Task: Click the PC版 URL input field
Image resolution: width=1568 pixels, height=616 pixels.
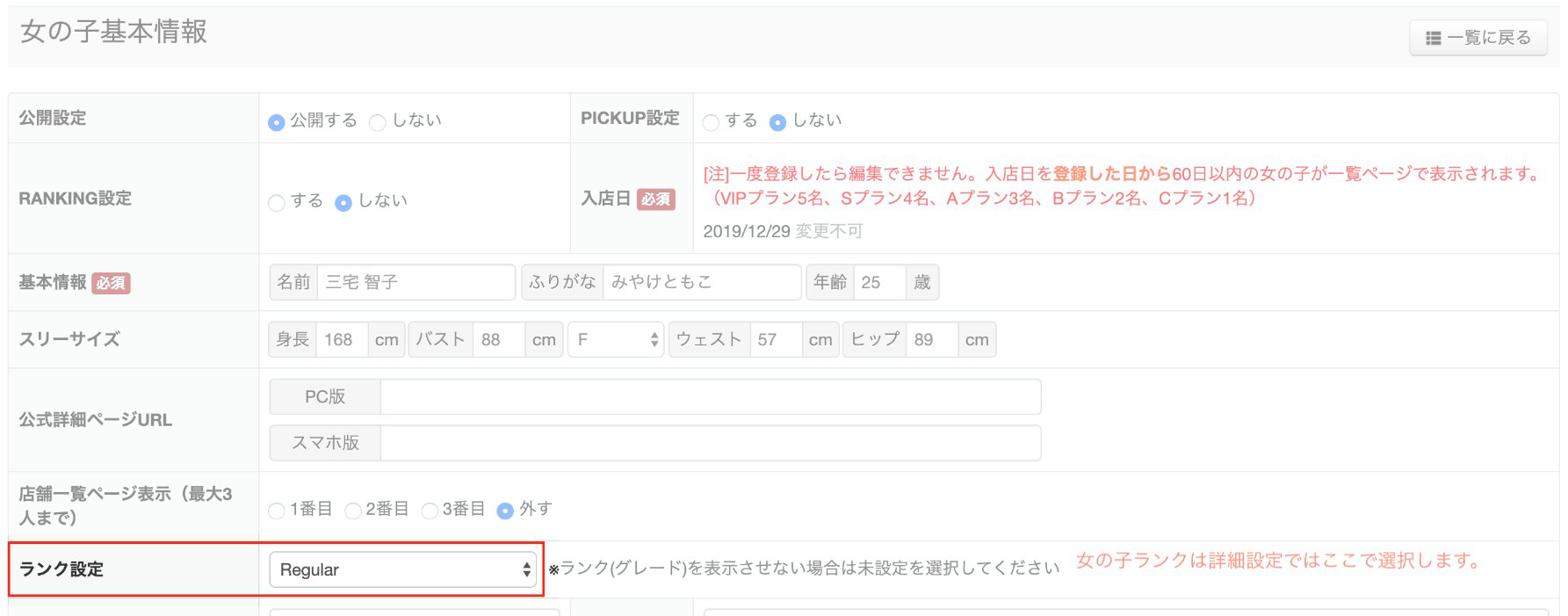Action: [x=710, y=397]
